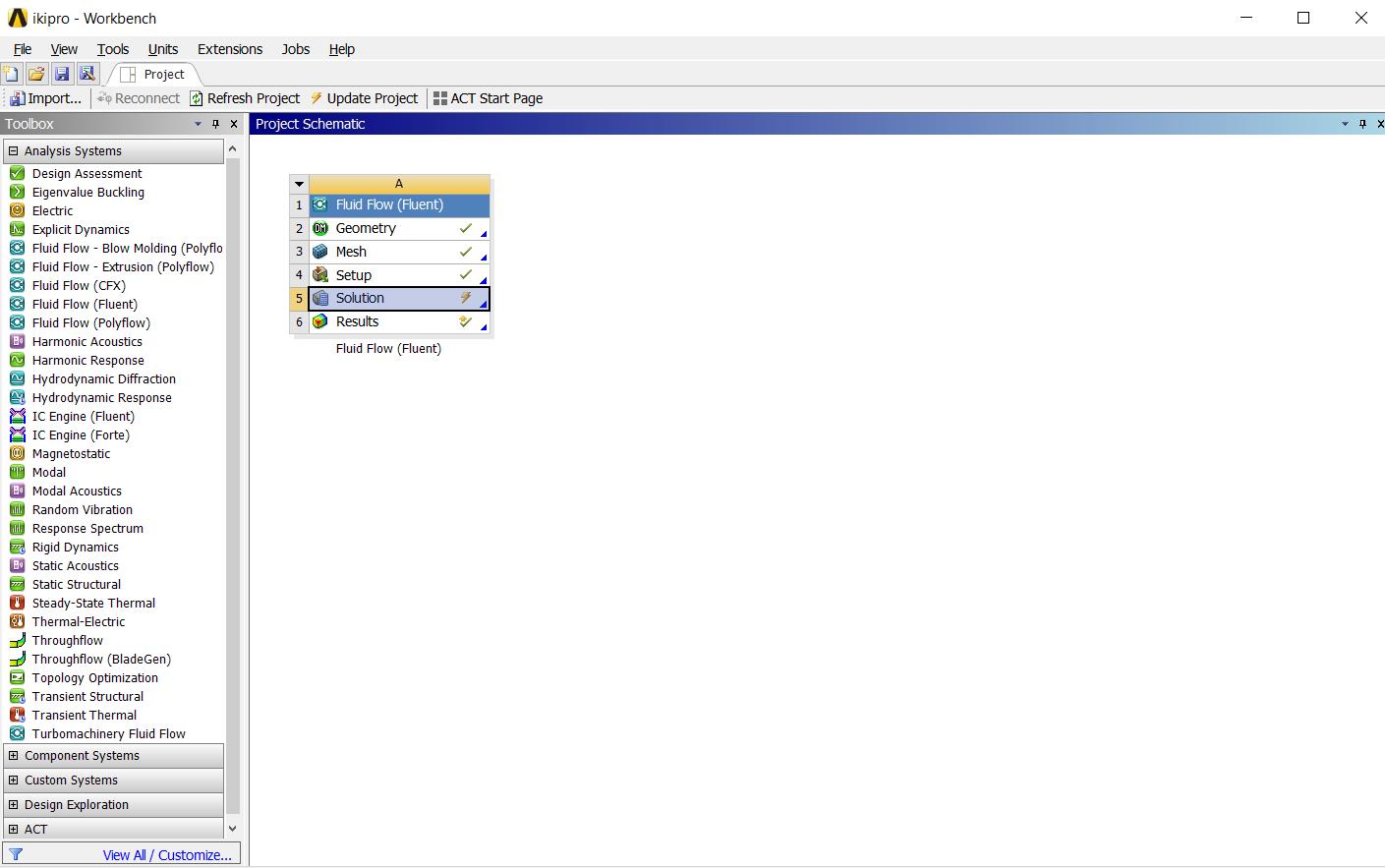Click the Explicit Dynamics system icon
The image size is (1385, 868).
click(x=17, y=229)
